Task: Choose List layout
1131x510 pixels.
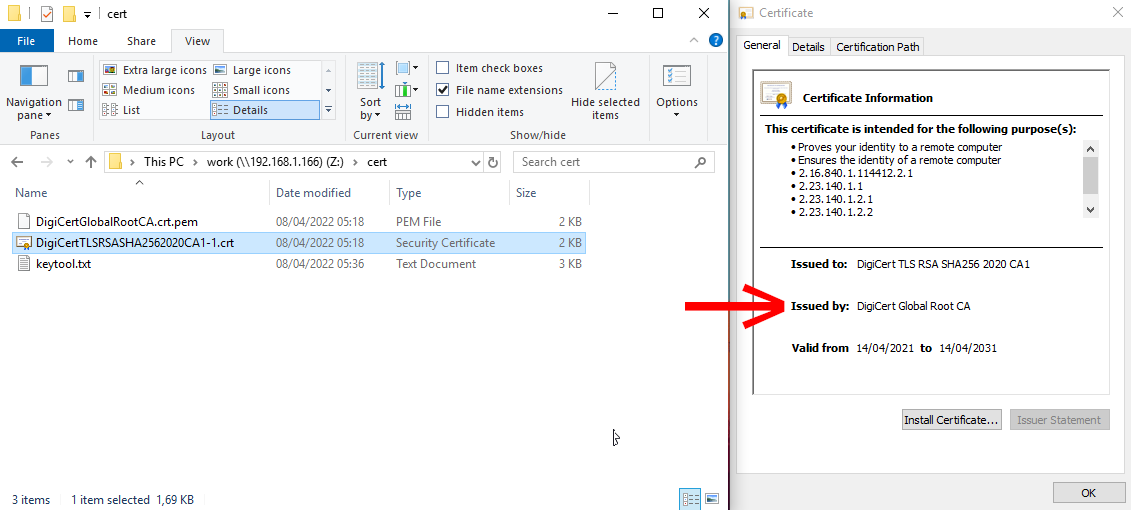Action: click(x=121, y=110)
